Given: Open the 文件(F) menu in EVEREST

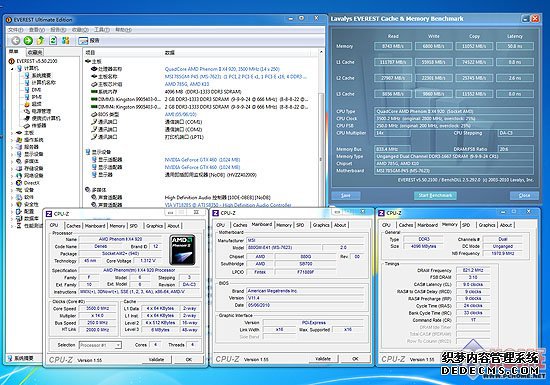Looking at the screenshot, I should click(x=16, y=30).
